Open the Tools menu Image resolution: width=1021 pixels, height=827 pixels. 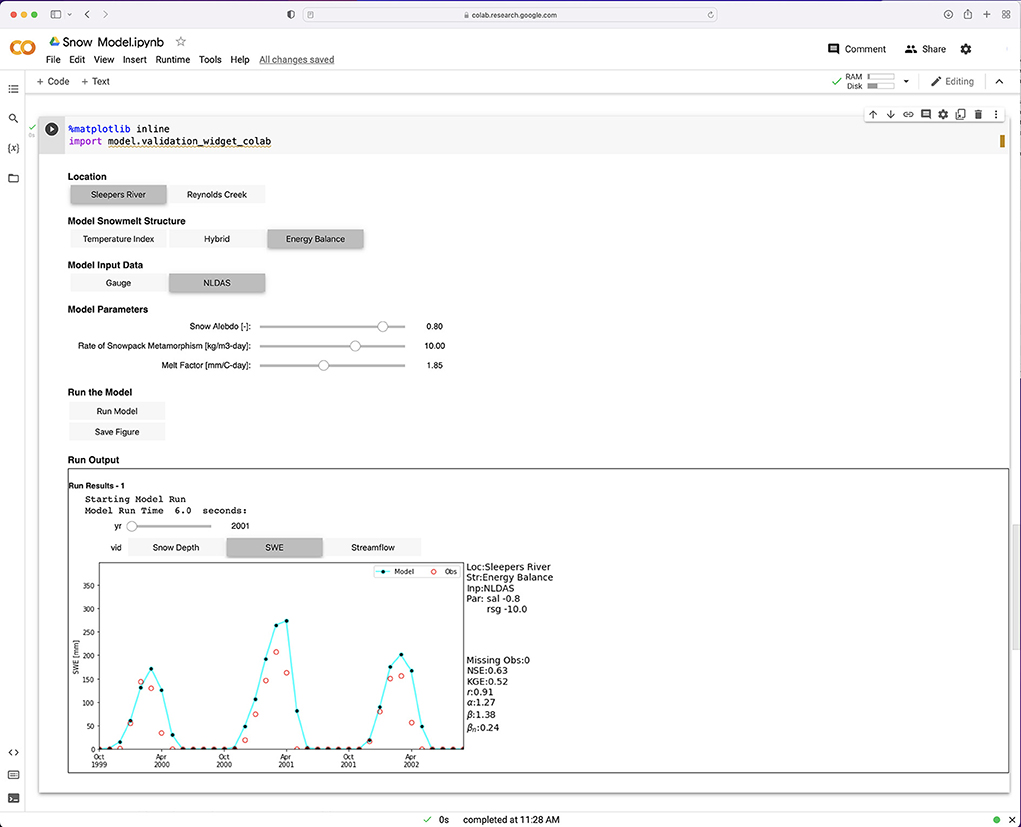point(210,59)
